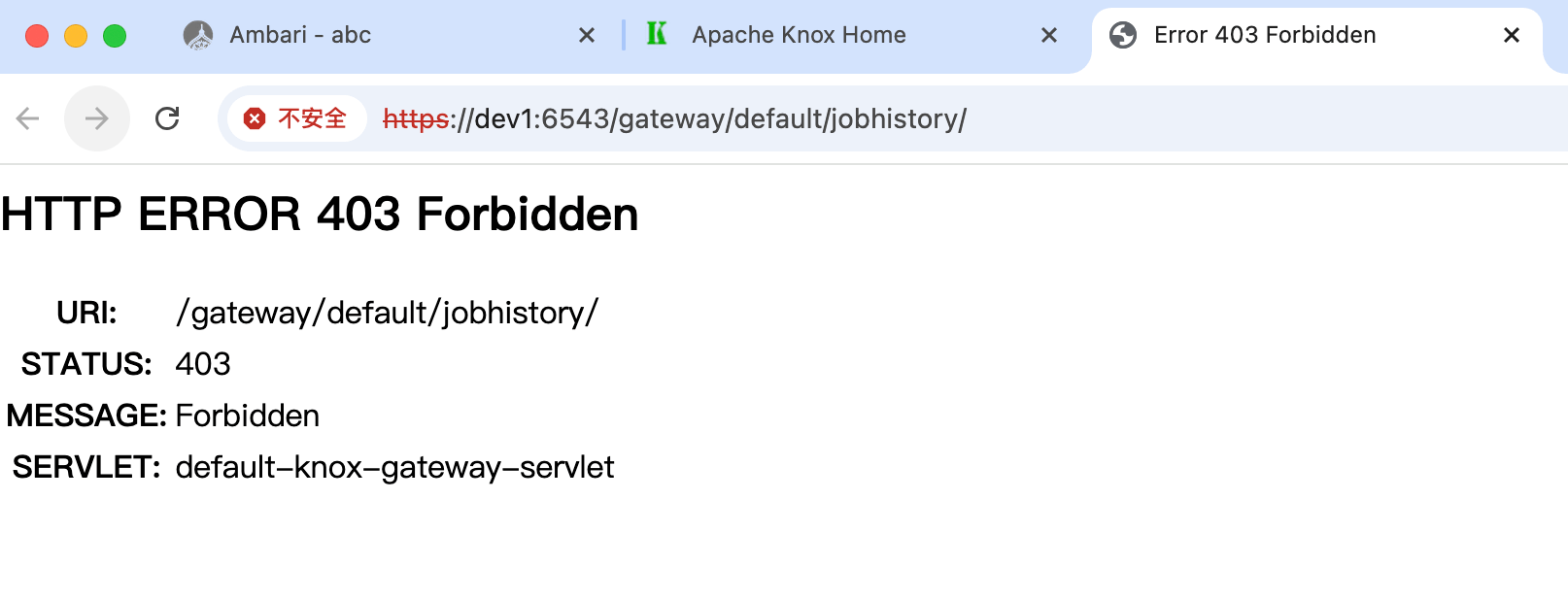Maximize the window with the green button
The height and width of the screenshot is (600, 1568).
click(x=115, y=36)
